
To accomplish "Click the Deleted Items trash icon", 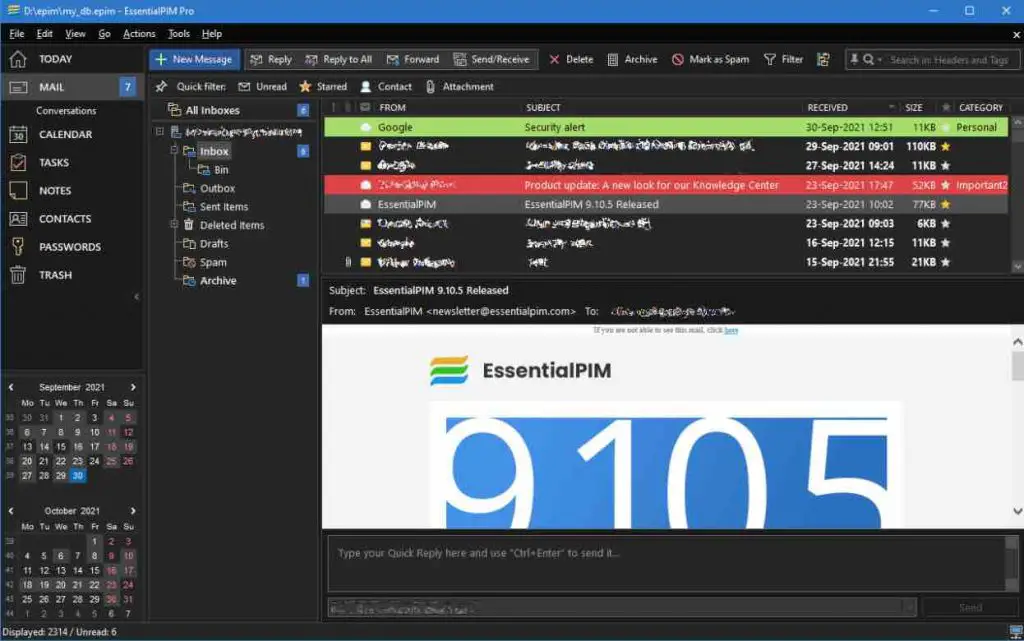I will (189, 225).
